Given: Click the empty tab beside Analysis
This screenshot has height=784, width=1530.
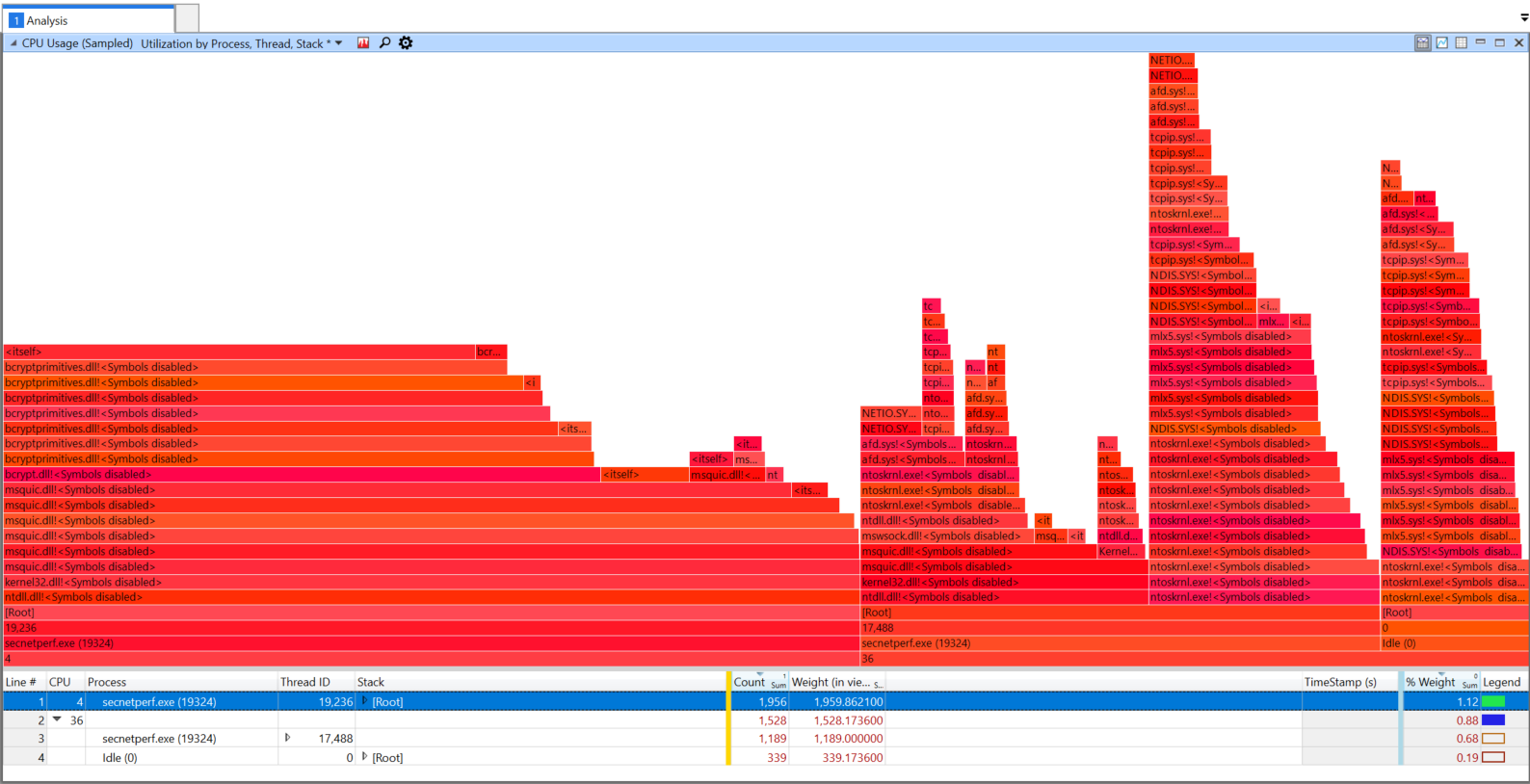Looking at the screenshot, I should [x=188, y=18].
